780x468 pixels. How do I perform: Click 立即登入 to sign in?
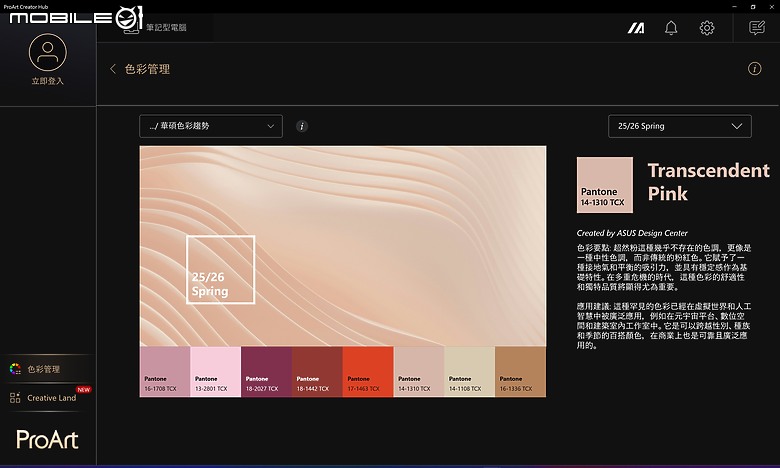coord(48,81)
